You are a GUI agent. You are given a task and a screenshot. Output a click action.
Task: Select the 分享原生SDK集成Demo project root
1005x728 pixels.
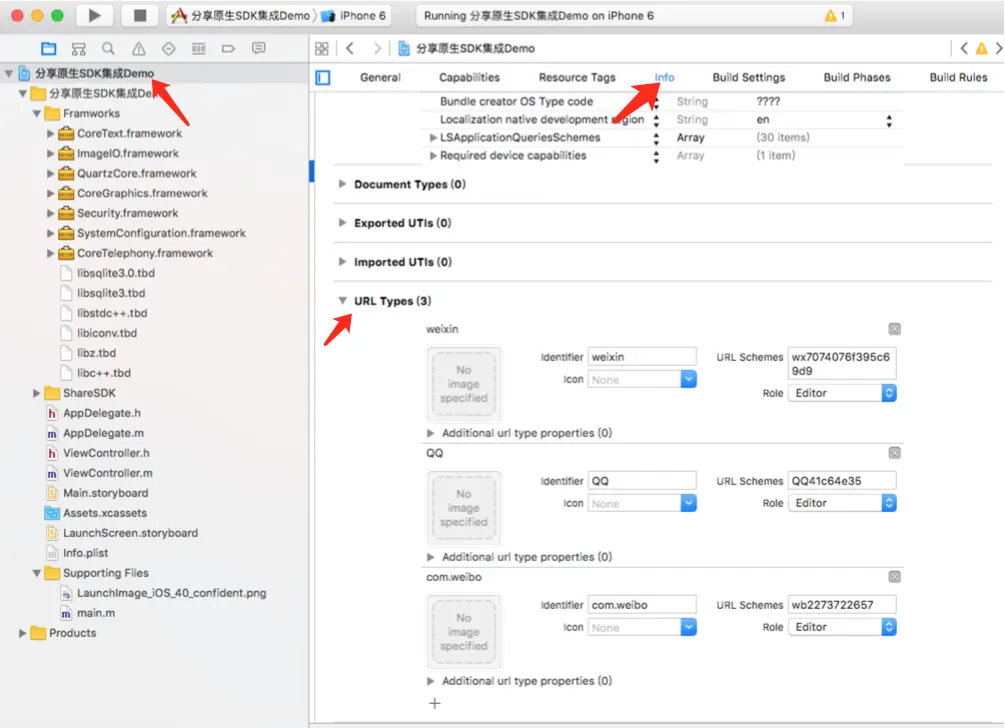tap(94, 73)
